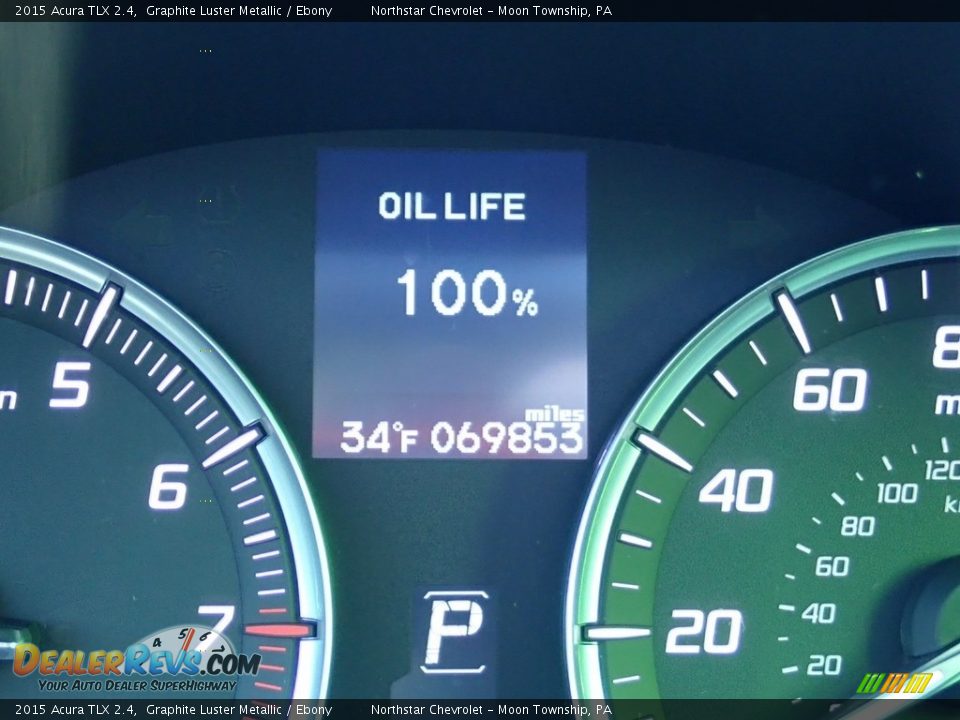This screenshot has width=960, height=720.
Task: Click the inner 100 km/h scale number
Action: tap(897, 493)
